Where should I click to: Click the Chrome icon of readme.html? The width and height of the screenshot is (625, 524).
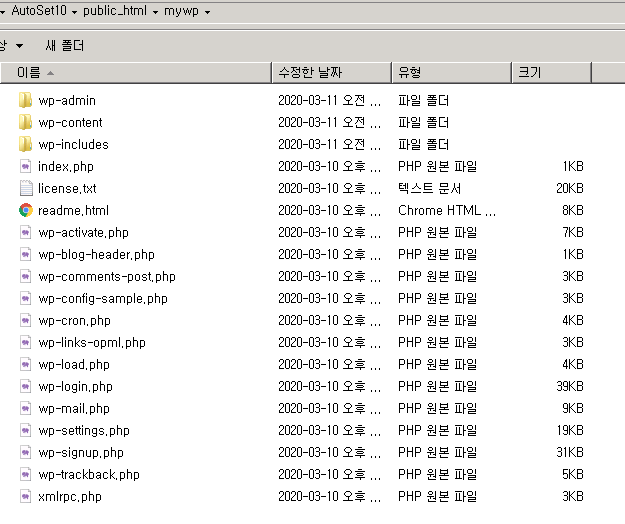click(x=26, y=210)
